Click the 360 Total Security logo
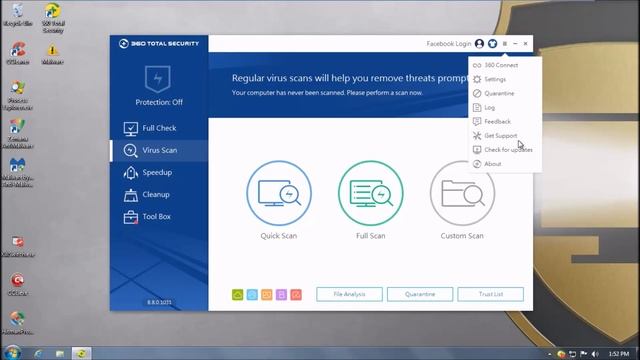This screenshot has height=360, width=640. [159, 44]
